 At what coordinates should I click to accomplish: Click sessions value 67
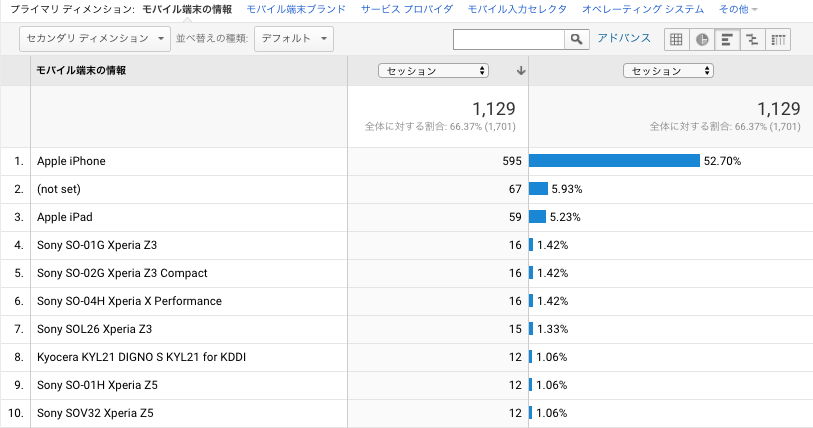(x=515, y=189)
